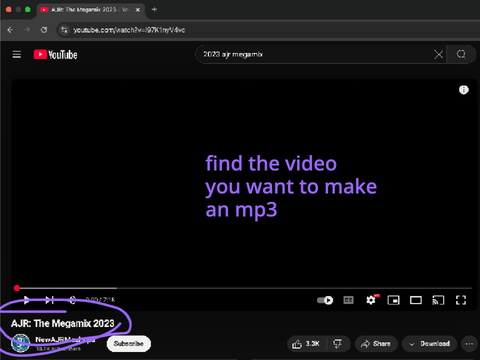Toggle the autoplay switch

[325, 300]
